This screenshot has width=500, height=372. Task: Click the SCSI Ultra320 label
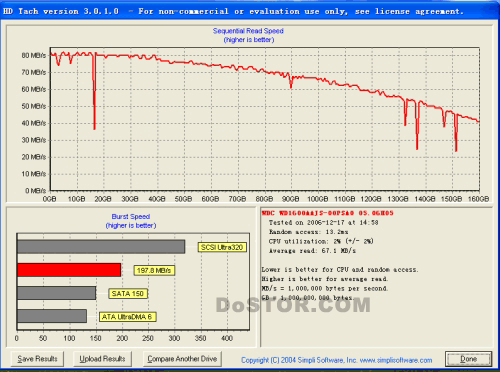[222, 247]
